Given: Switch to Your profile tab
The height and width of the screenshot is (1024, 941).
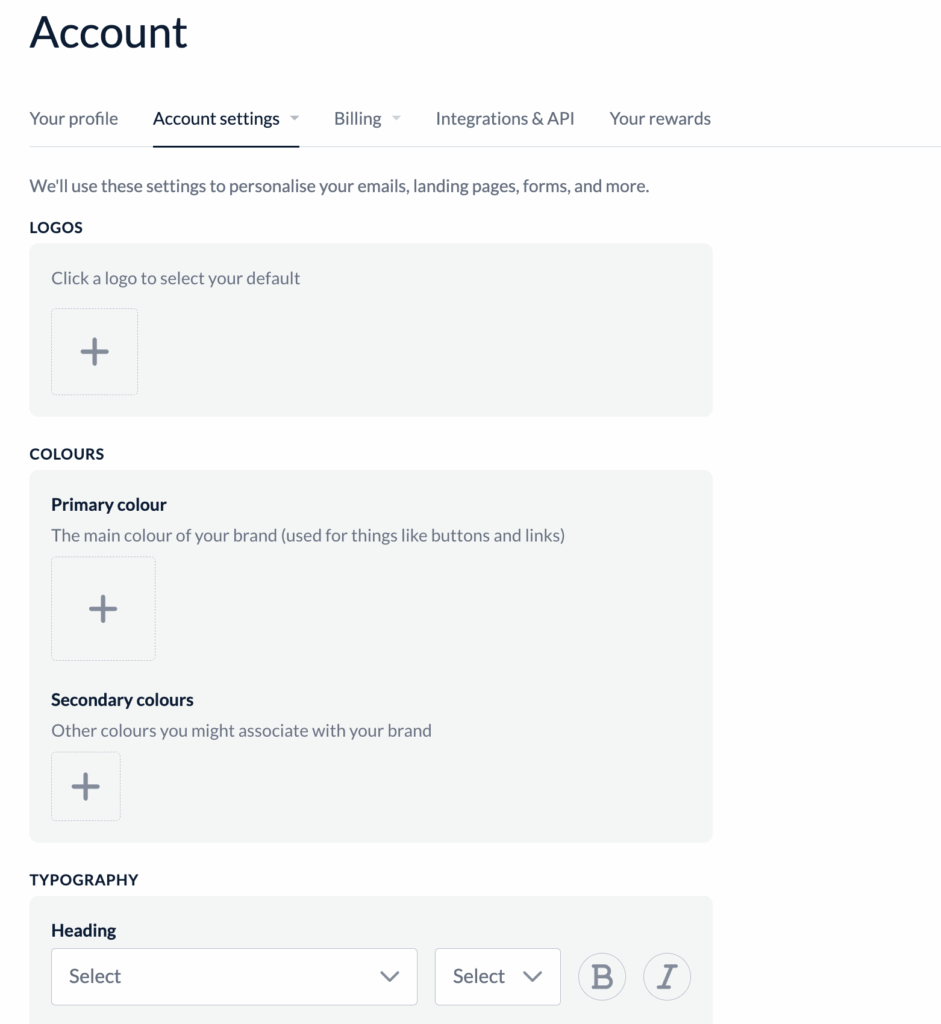Looking at the screenshot, I should coord(74,118).
